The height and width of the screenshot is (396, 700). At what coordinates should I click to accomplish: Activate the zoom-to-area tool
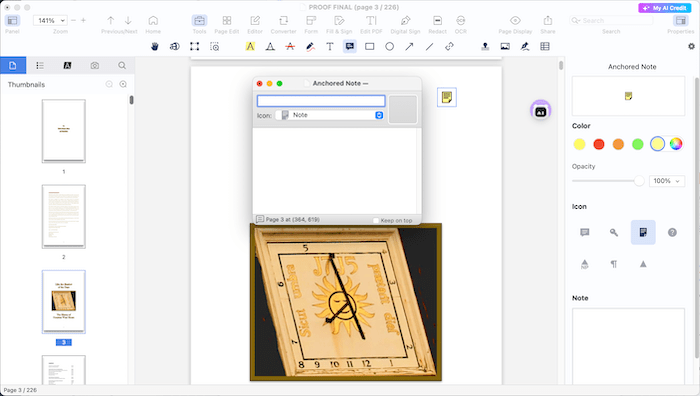point(215,46)
